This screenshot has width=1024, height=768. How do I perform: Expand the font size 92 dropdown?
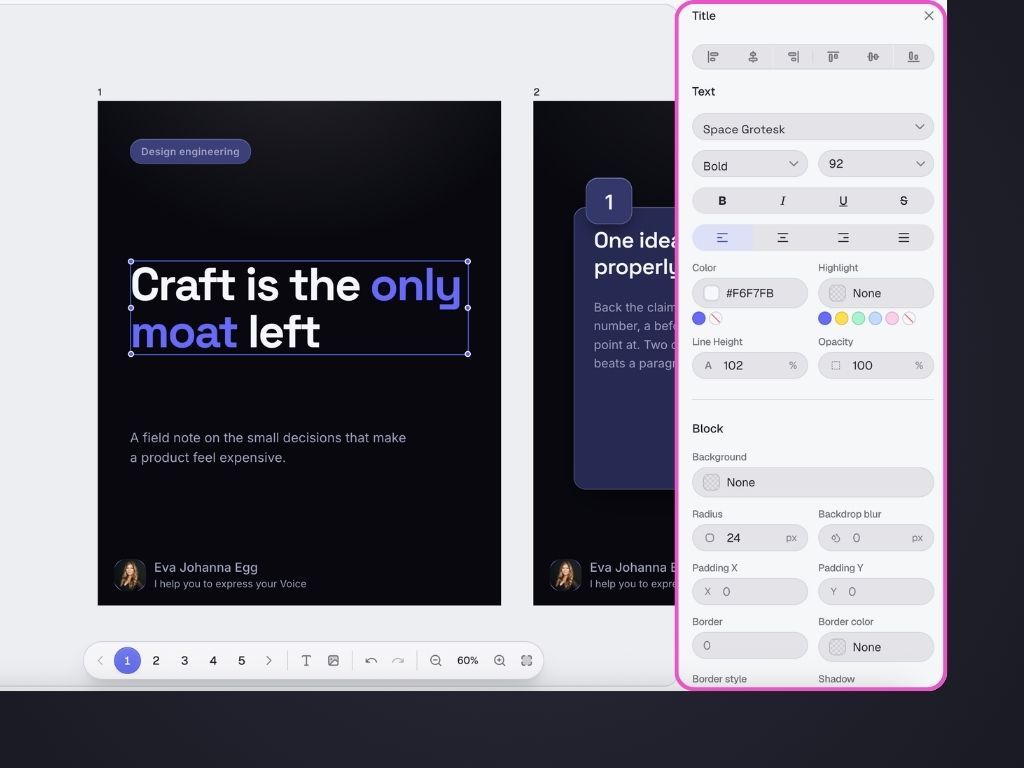(876, 164)
